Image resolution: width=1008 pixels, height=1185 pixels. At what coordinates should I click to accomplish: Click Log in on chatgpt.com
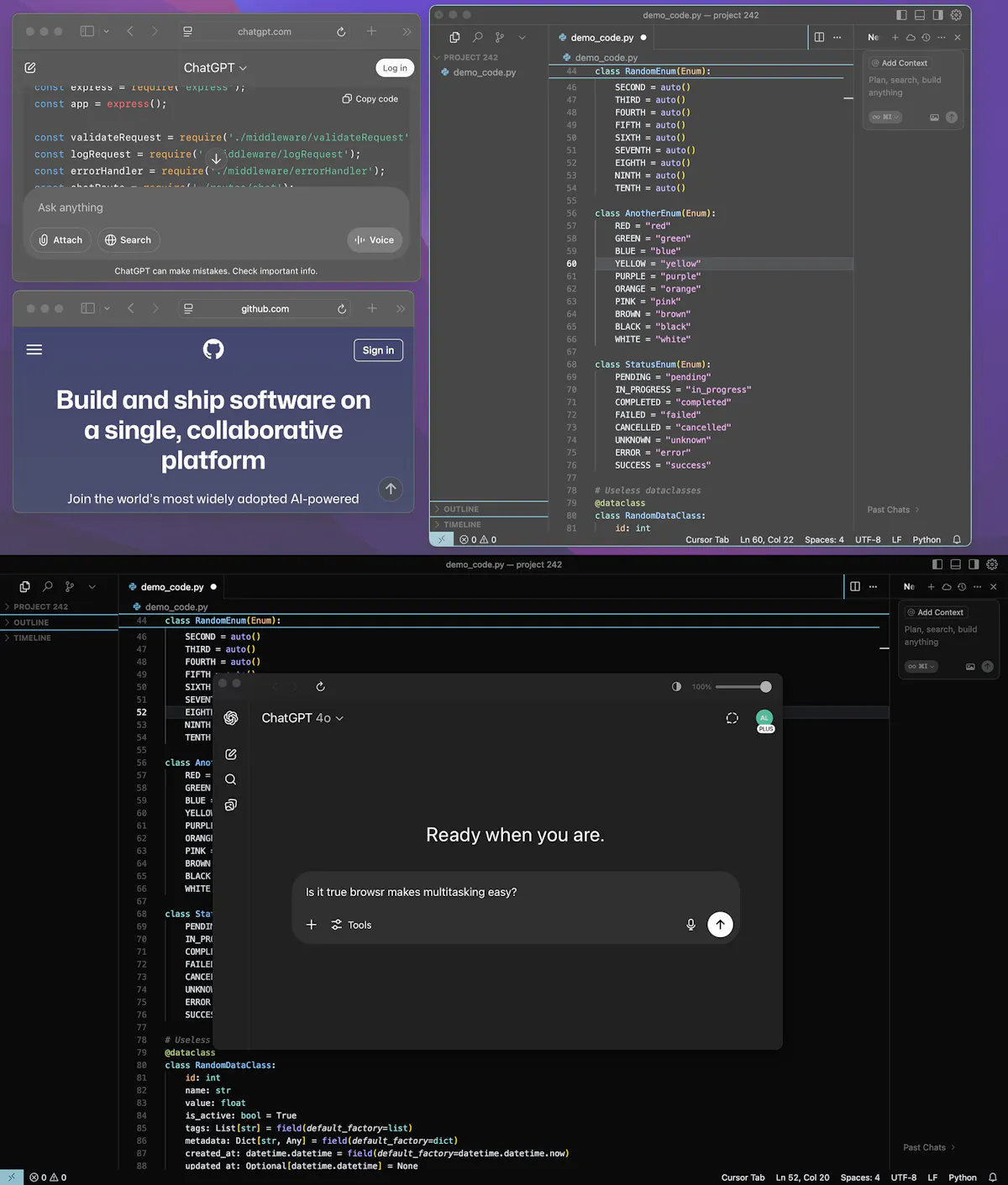click(395, 68)
